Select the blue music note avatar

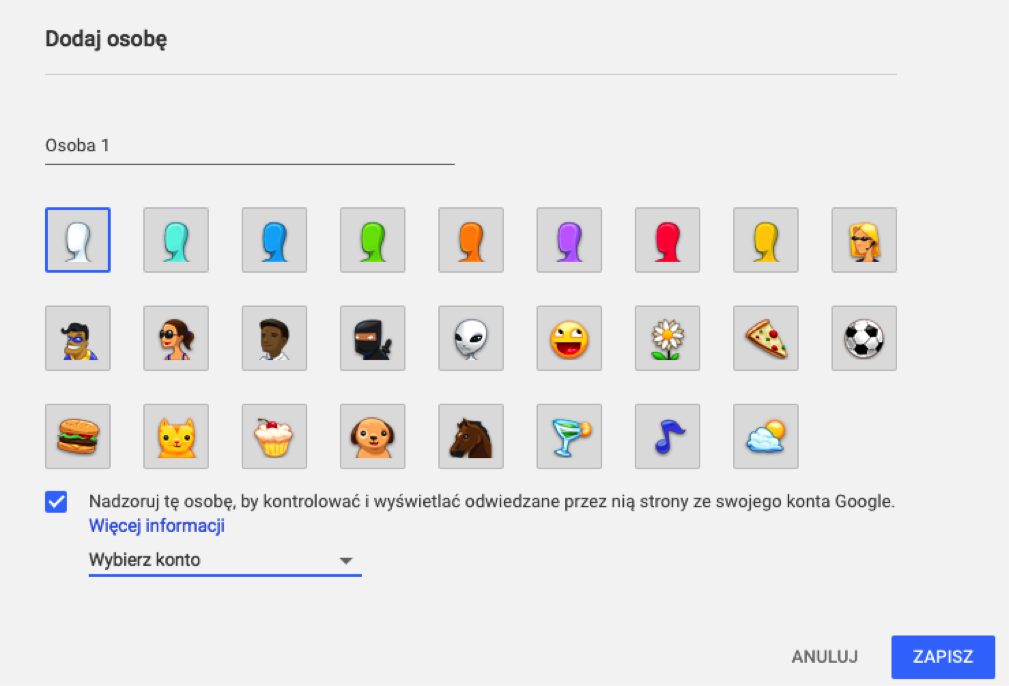(667, 436)
